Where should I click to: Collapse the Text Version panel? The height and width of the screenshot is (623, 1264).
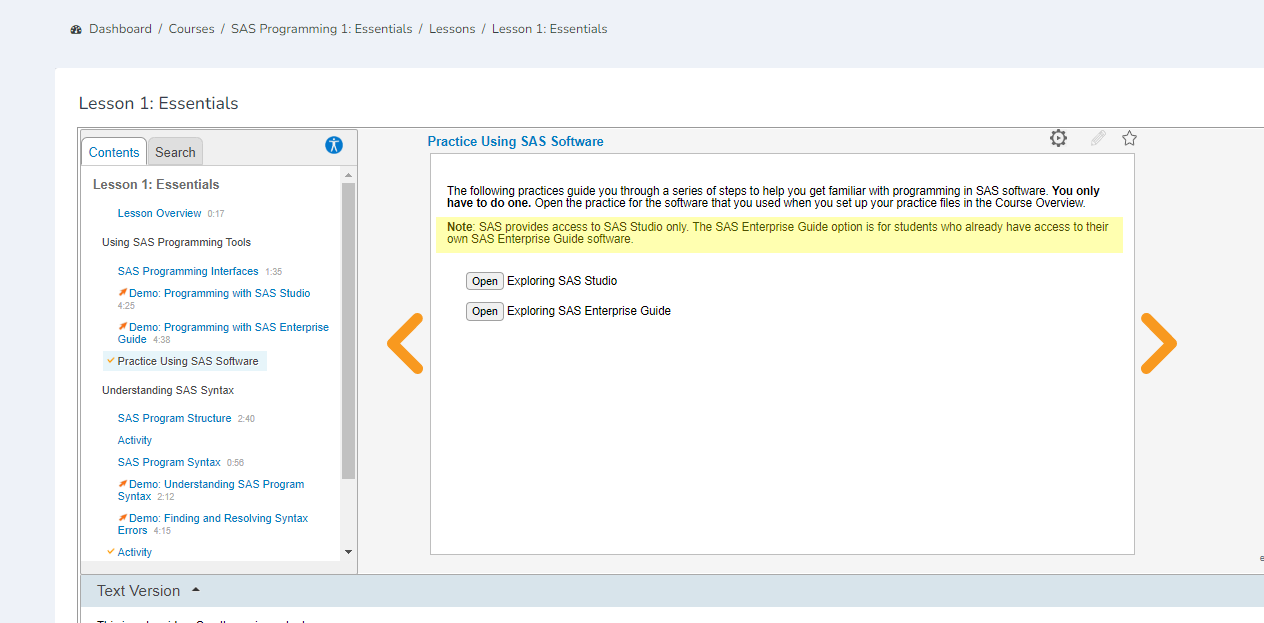pos(196,590)
